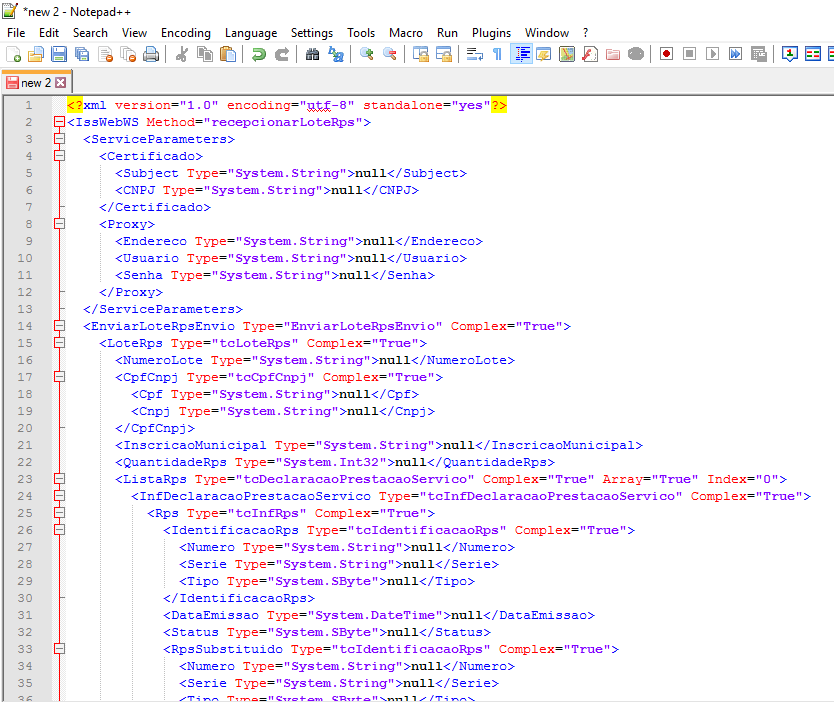Image resolution: width=834 pixels, height=702 pixels.
Task: Open the Edit menu
Action: [49, 33]
